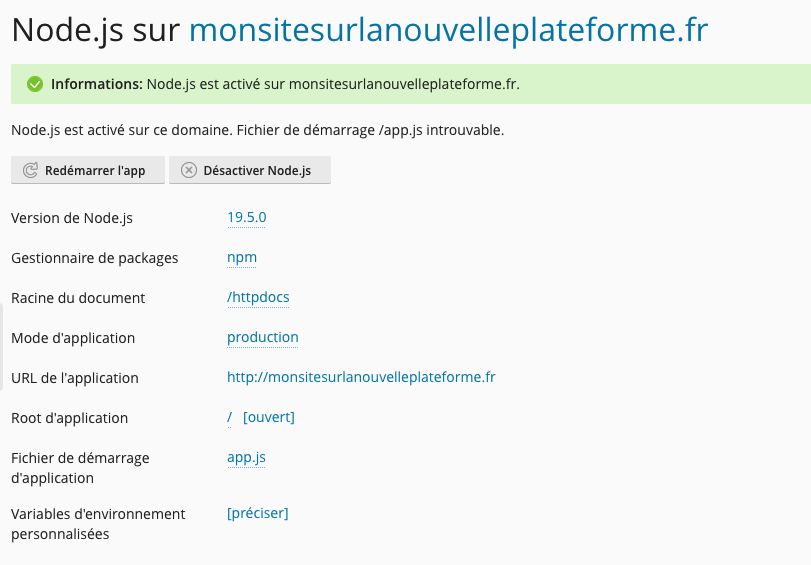Click the slash application root path
The height and width of the screenshot is (565, 811).
pos(230,417)
